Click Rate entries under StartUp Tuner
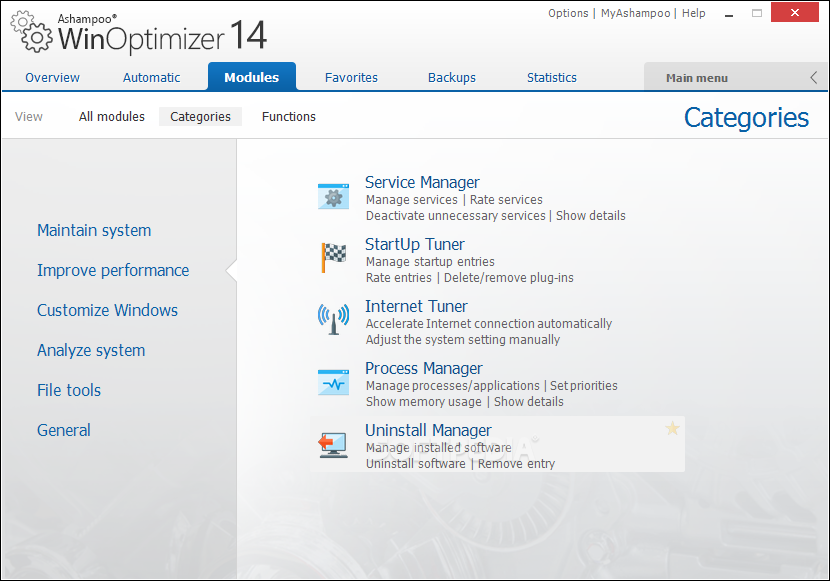Screen dimensions: 830x581 (399, 277)
